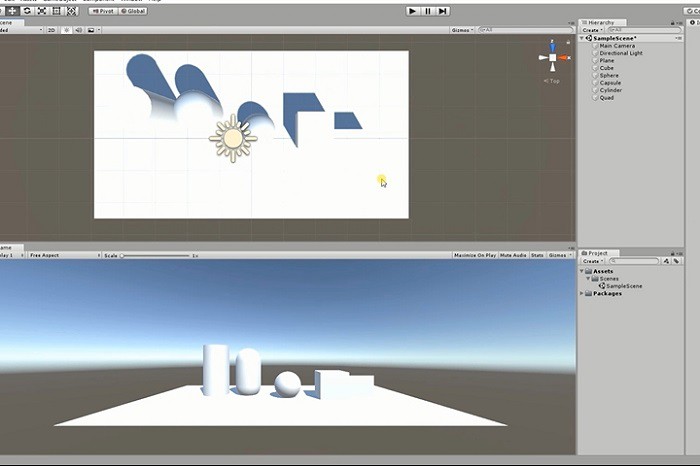Screen dimensions: 700x466
Task: Switch to the Hierarchy tab
Action: [600, 20]
